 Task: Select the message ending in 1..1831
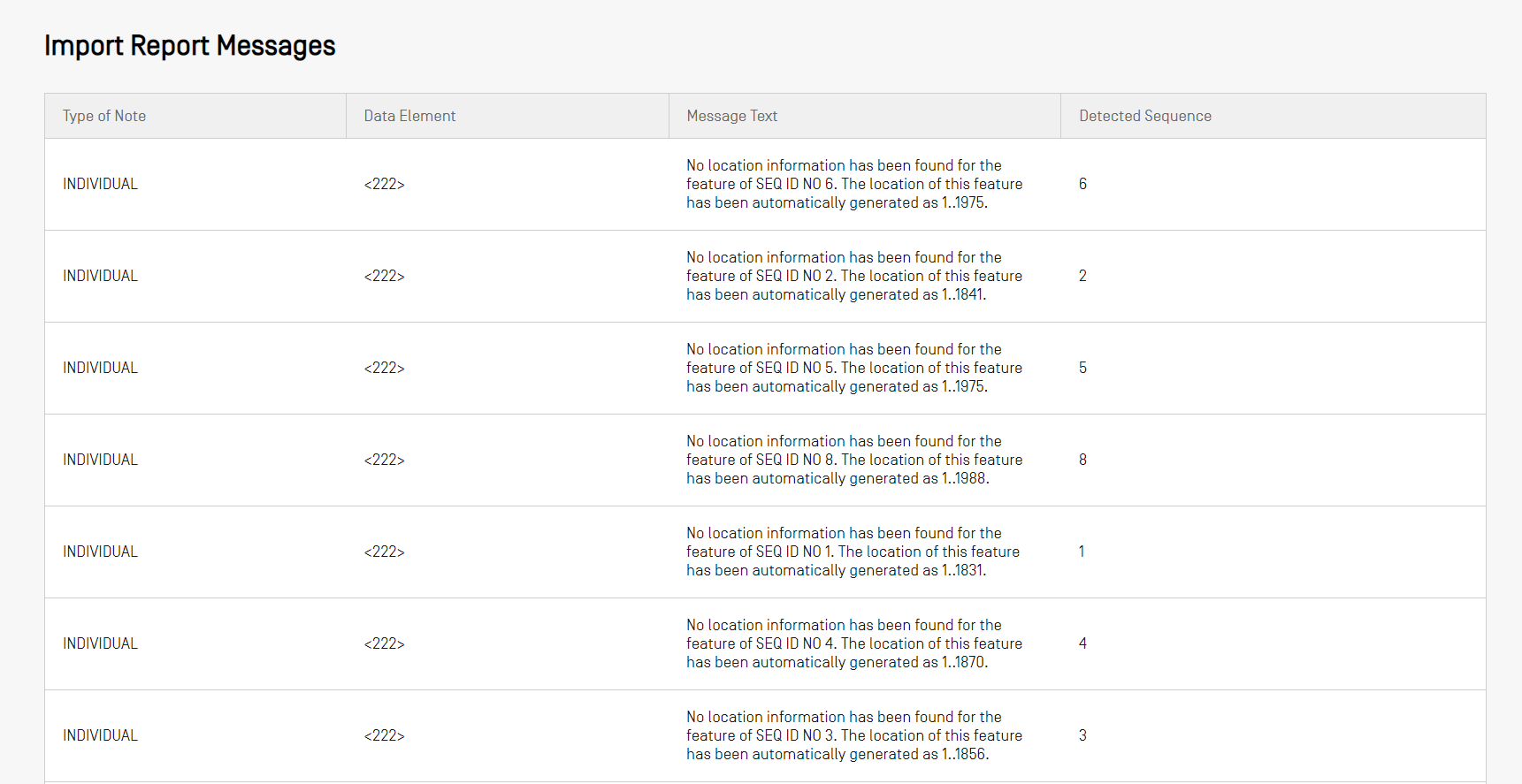click(x=853, y=552)
